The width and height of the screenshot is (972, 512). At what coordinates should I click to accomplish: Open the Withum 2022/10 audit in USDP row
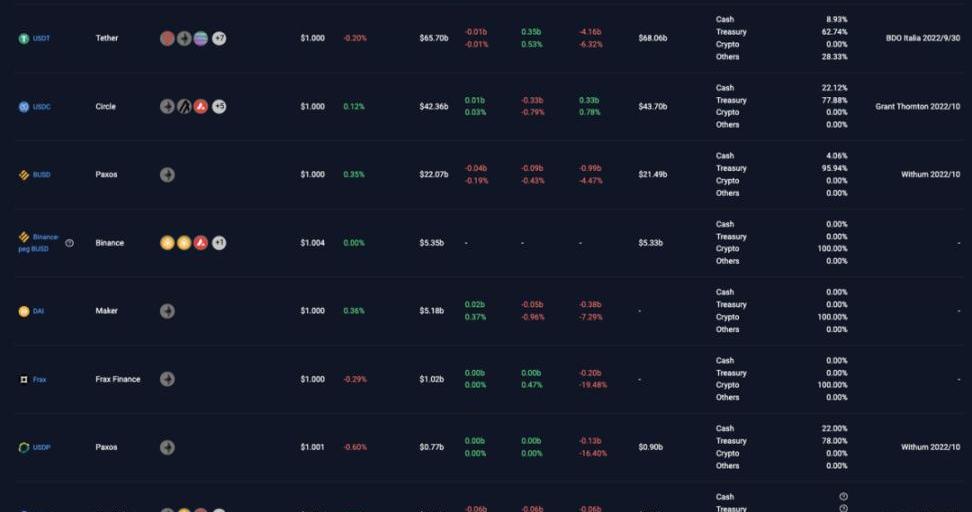point(930,447)
